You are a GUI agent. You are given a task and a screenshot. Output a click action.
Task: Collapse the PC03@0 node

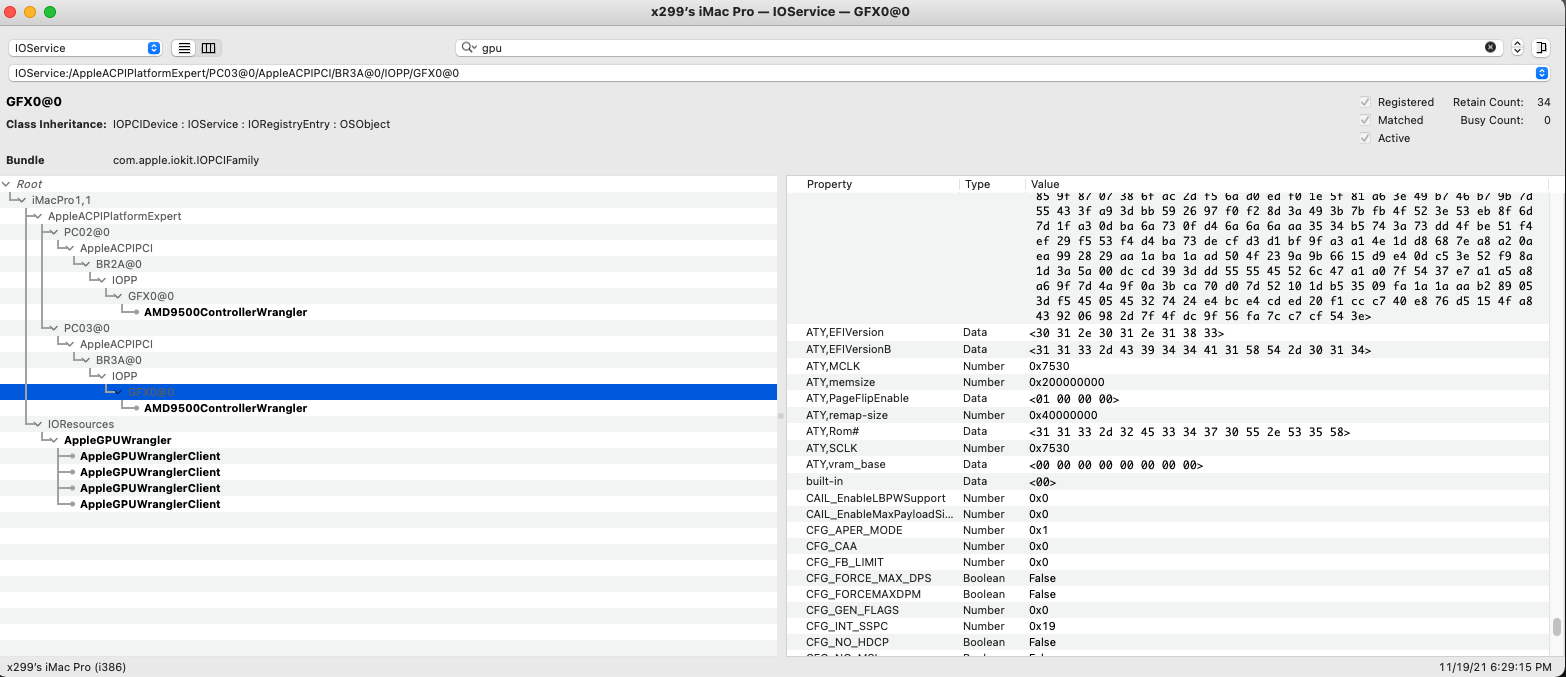click(x=56, y=329)
